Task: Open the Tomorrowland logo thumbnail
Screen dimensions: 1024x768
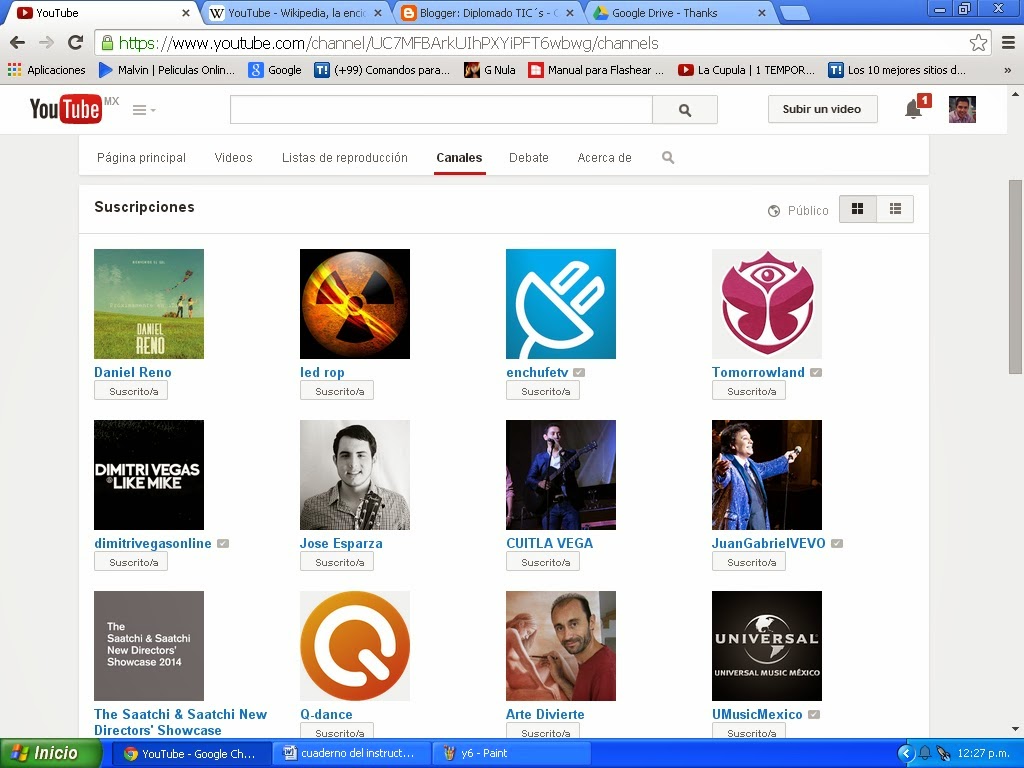Action: pos(767,304)
